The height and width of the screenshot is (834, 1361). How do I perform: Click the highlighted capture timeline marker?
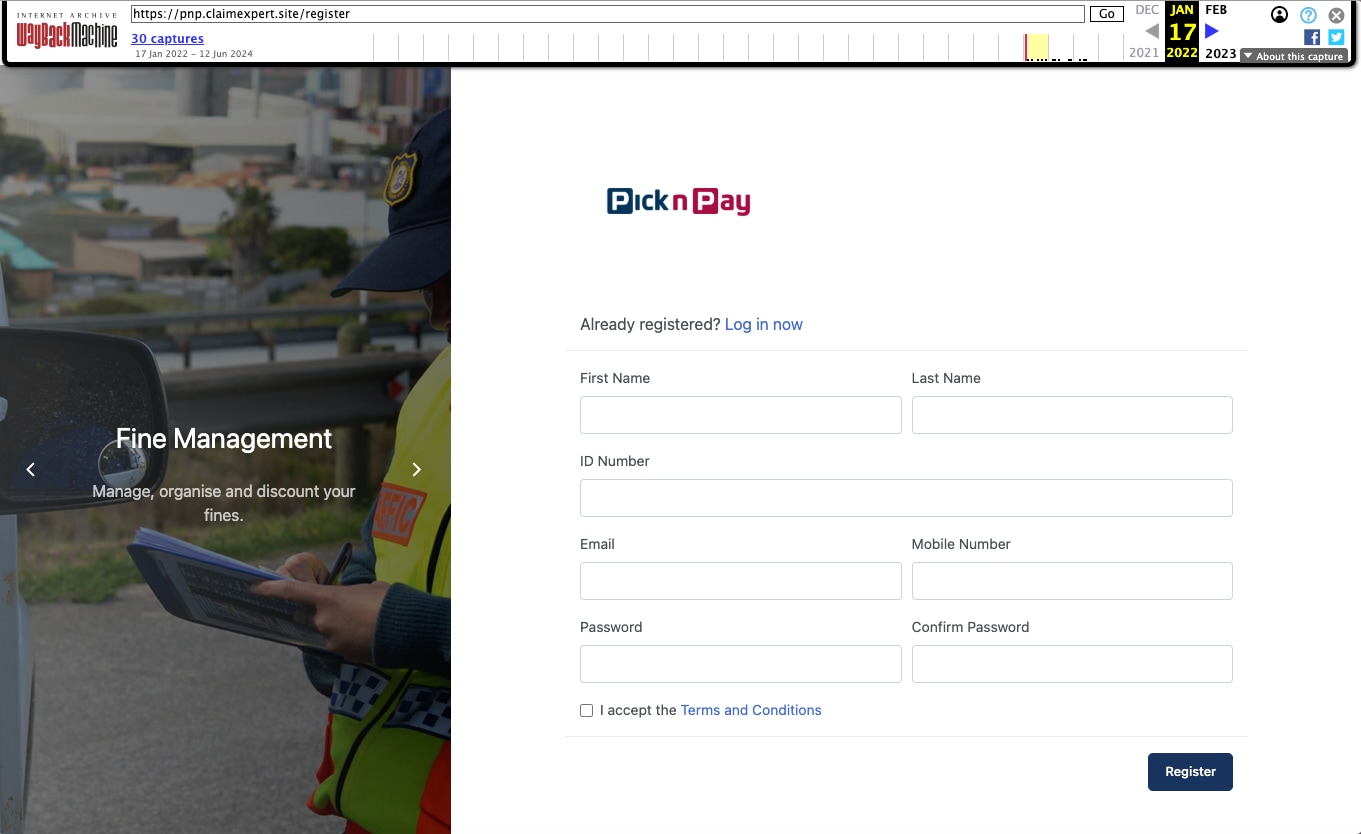click(1036, 47)
